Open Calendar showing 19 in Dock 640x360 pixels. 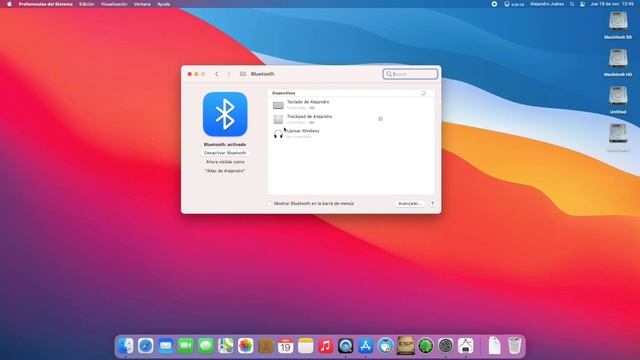point(285,346)
